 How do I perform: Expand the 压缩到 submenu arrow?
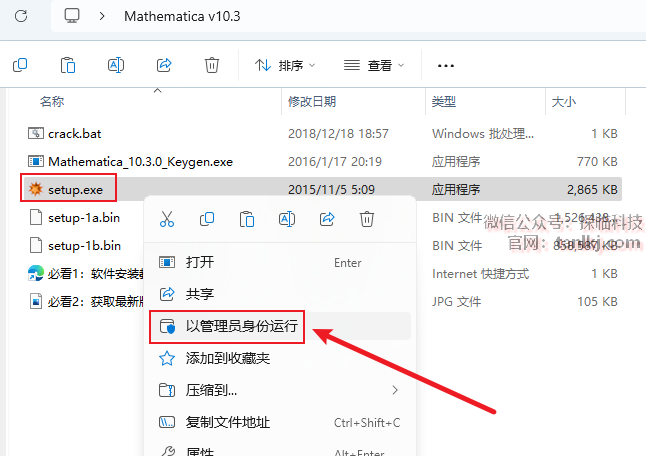click(x=395, y=390)
